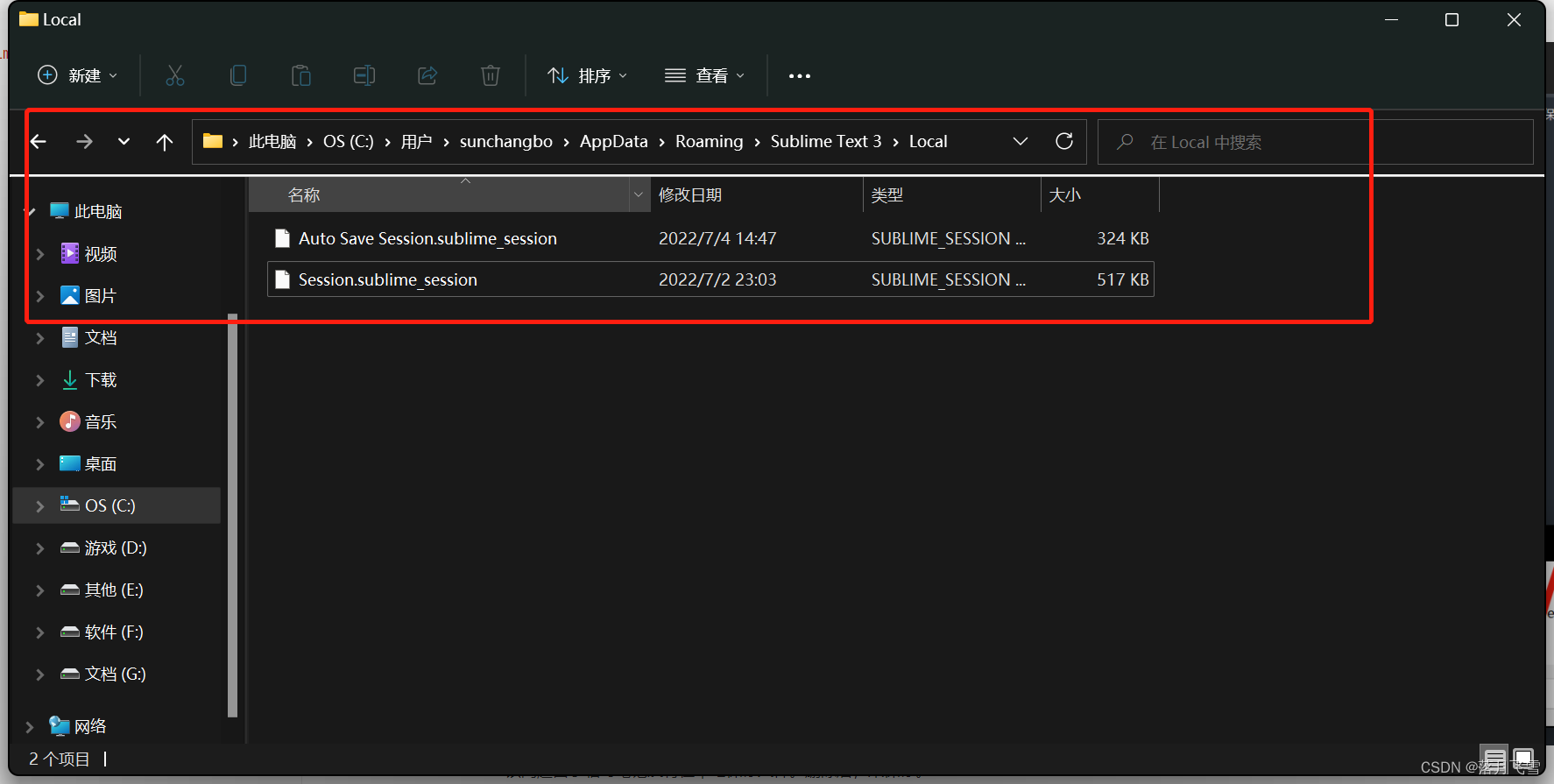Click the Copy icon in toolbar
1554x784 pixels.
pyautogui.click(x=238, y=75)
